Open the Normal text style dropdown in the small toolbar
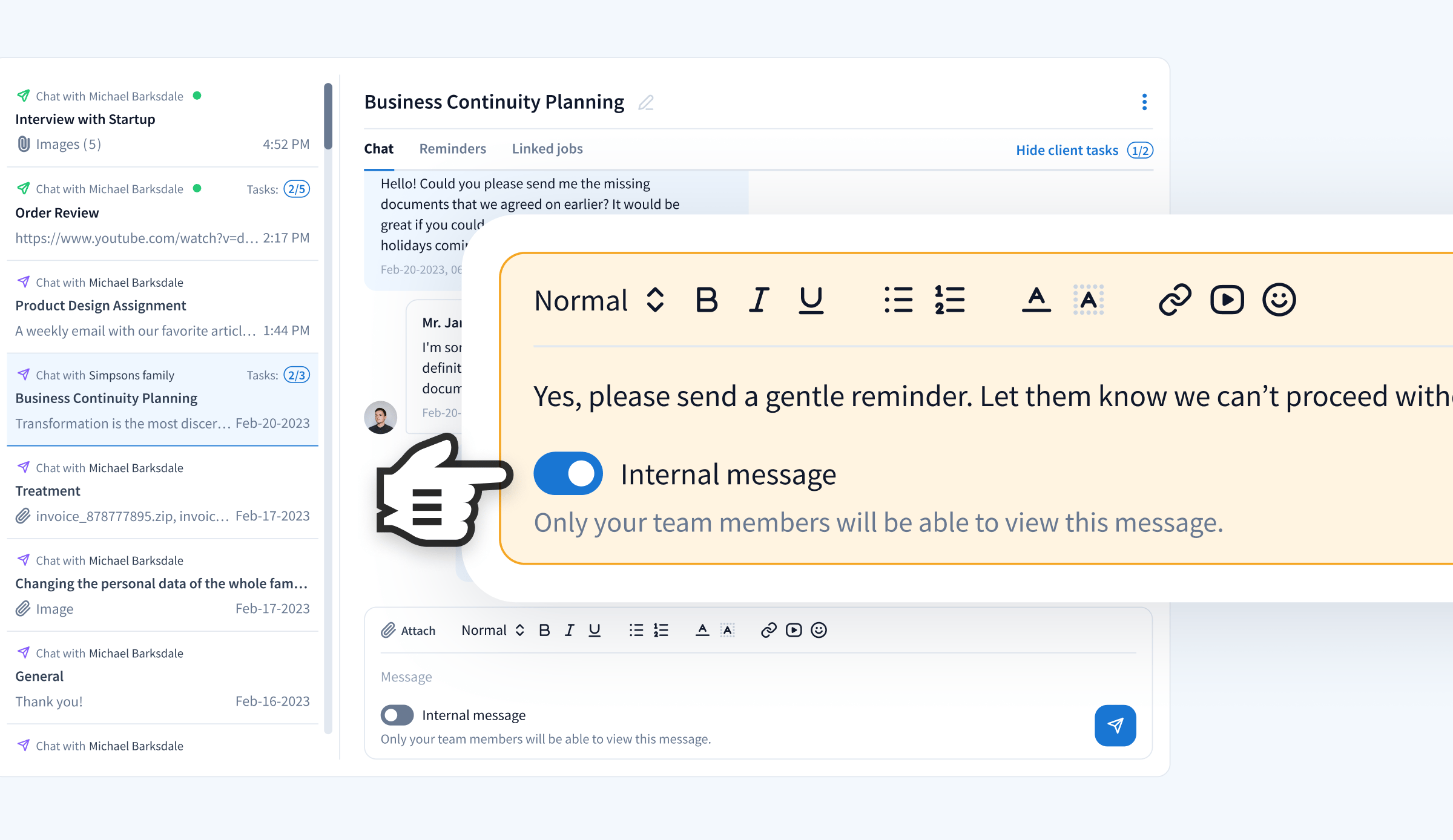The height and width of the screenshot is (840, 1453). click(x=493, y=630)
